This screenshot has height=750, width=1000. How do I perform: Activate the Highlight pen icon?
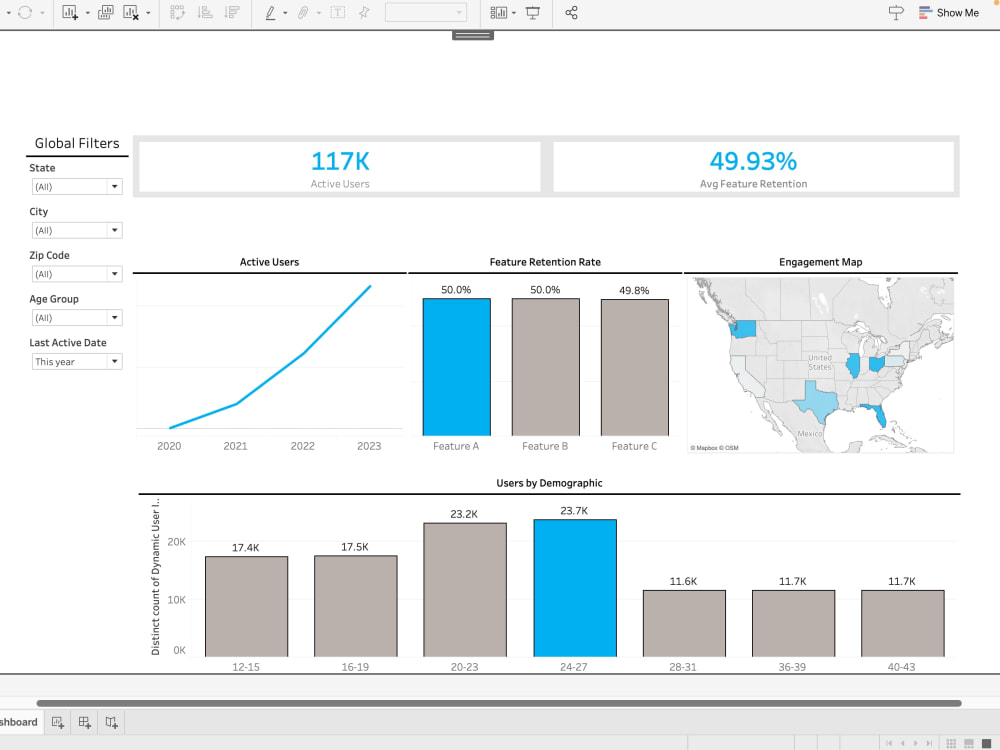point(270,13)
